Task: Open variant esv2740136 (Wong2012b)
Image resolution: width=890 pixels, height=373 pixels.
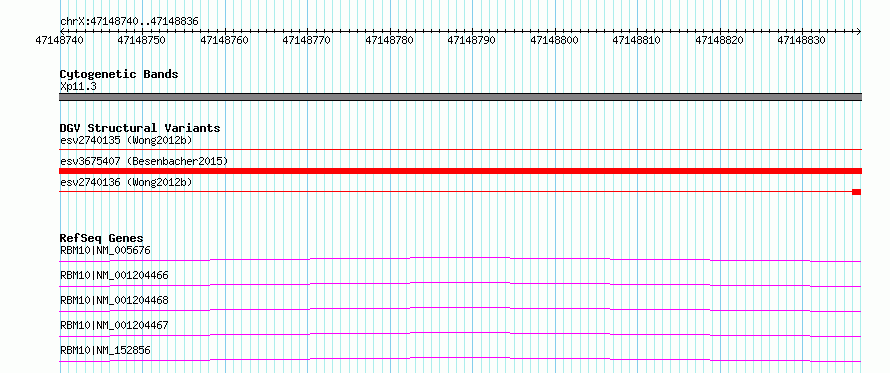Action: (x=126, y=183)
